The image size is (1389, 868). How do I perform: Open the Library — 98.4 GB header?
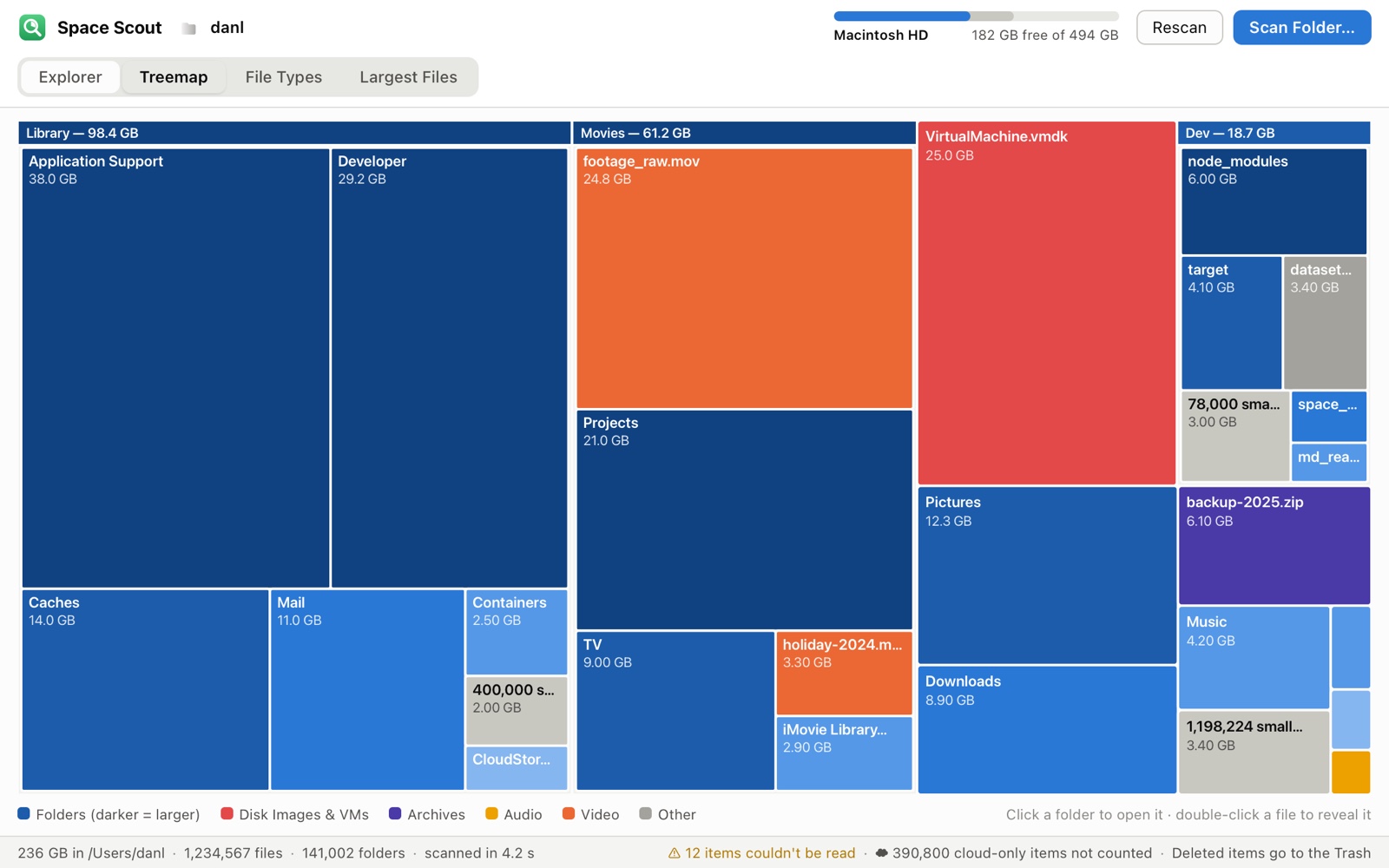[x=294, y=133]
